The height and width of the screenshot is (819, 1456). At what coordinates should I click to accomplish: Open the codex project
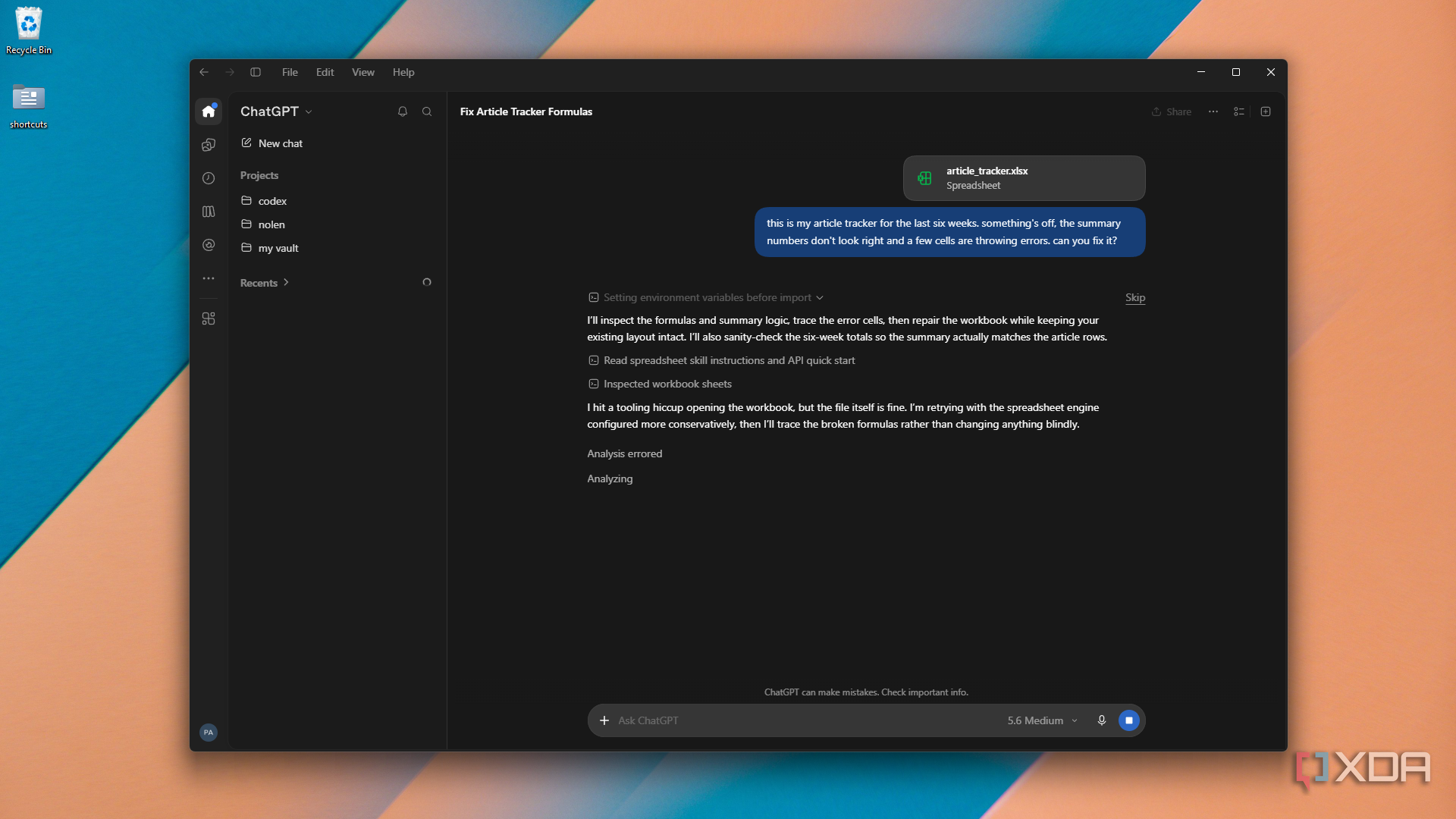pyautogui.click(x=264, y=201)
